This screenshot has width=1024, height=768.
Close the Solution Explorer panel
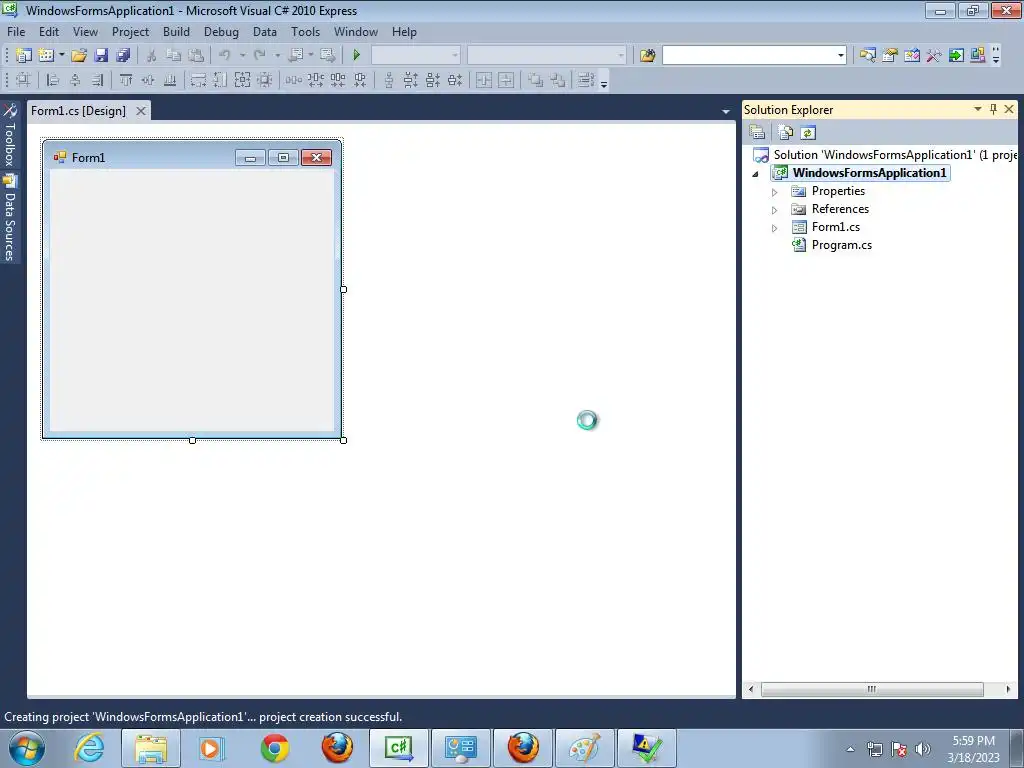1009,109
